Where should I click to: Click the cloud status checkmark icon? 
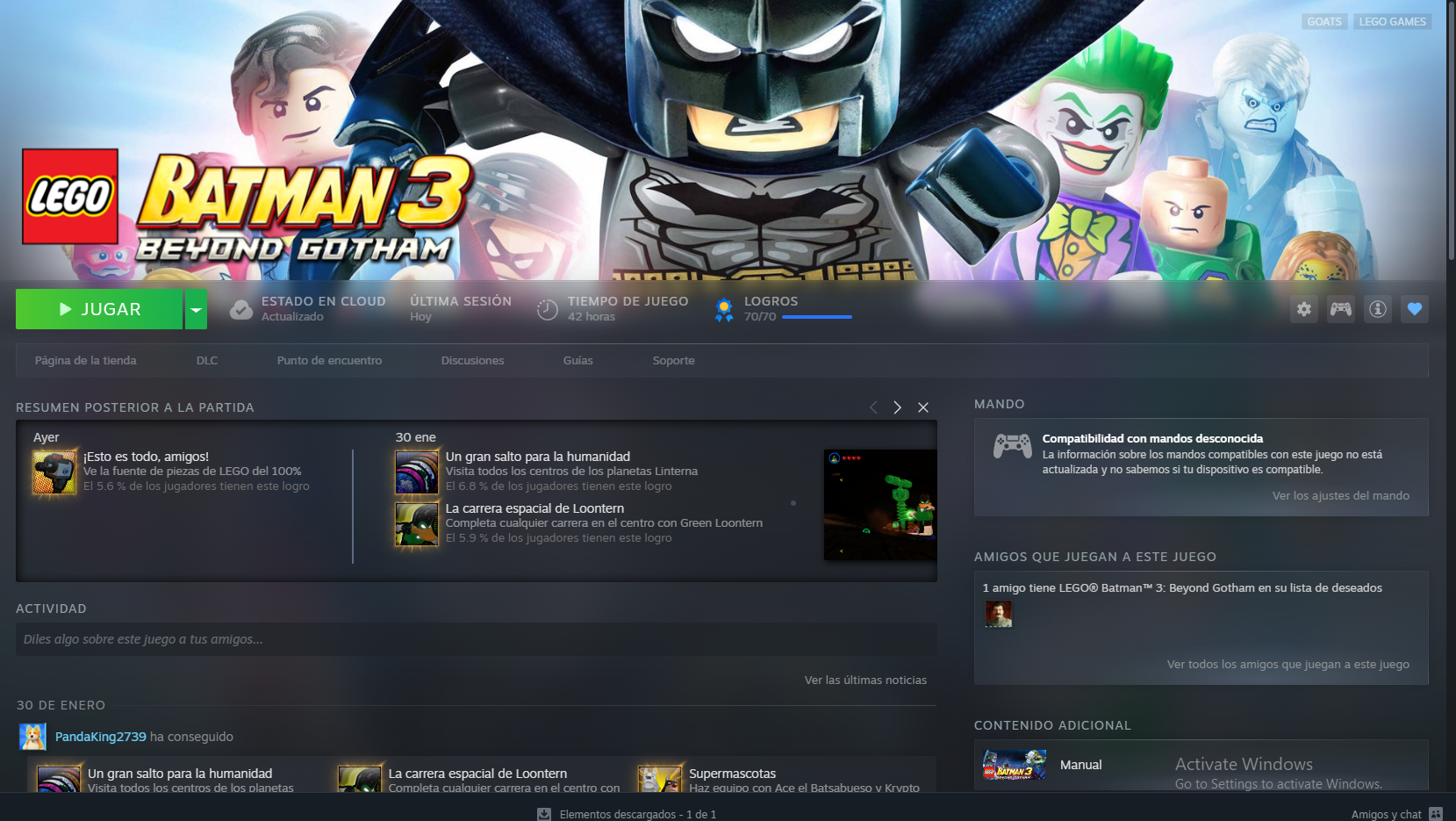(x=241, y=310)
